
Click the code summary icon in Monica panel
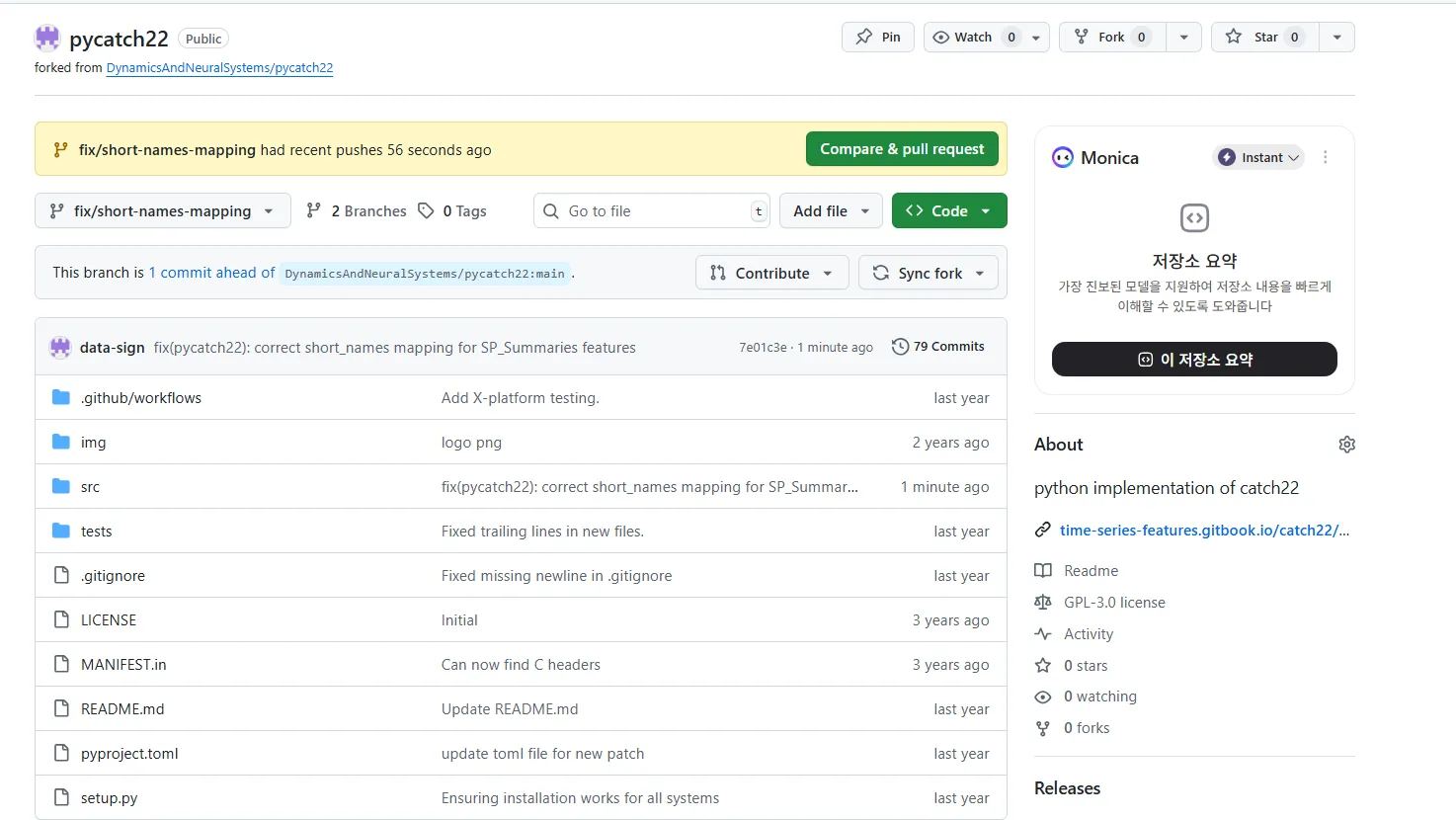[1194, 217]
